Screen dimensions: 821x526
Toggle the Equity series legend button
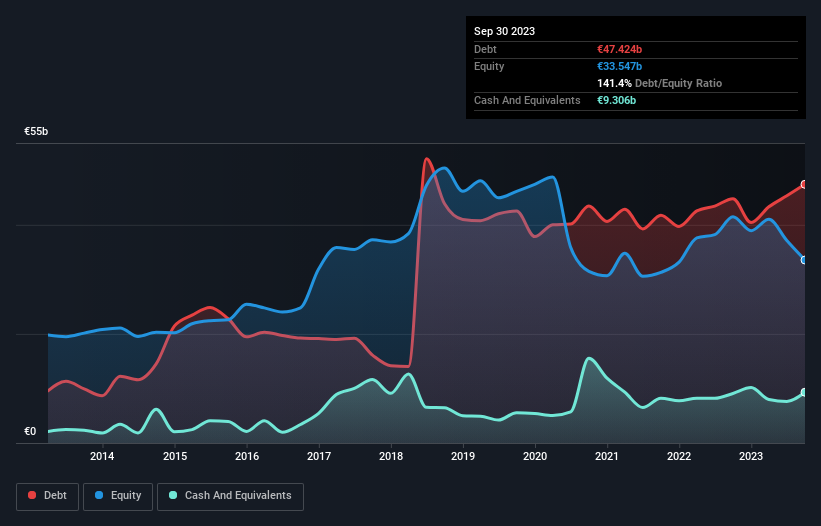[118, 496]
